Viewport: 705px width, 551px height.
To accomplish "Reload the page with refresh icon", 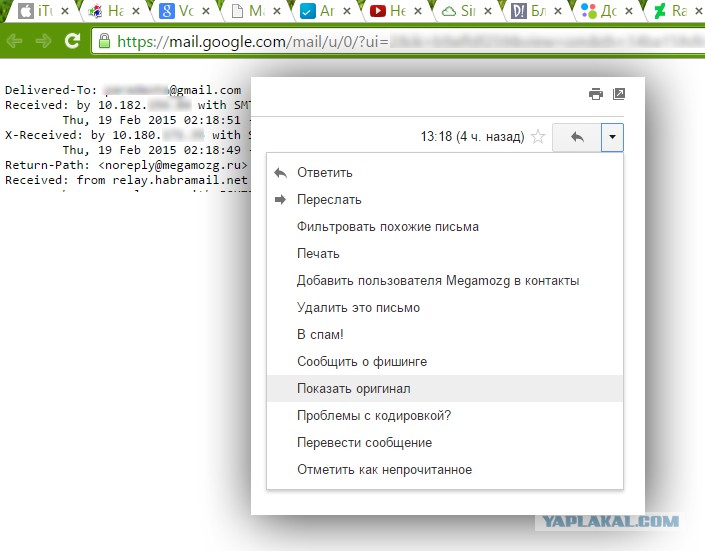I will coord(72,41).
